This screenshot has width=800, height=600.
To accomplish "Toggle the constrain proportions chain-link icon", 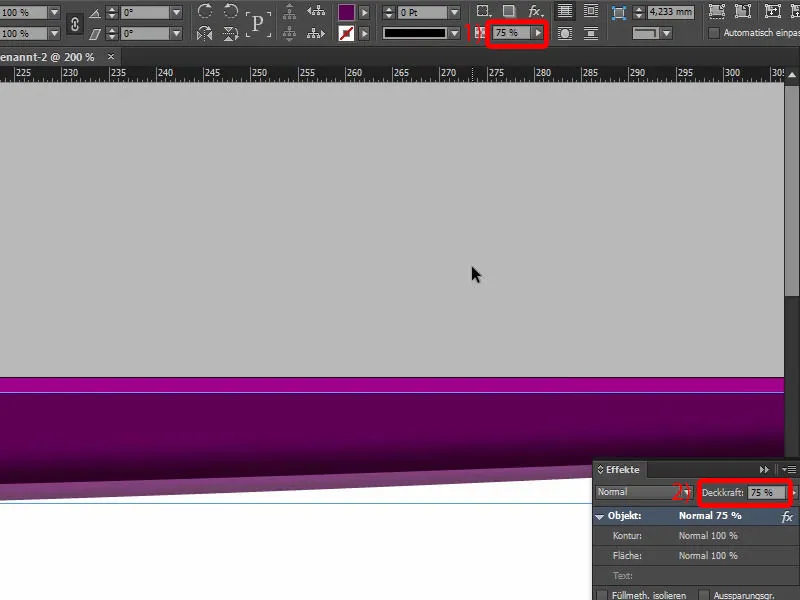I will point(74,24).
